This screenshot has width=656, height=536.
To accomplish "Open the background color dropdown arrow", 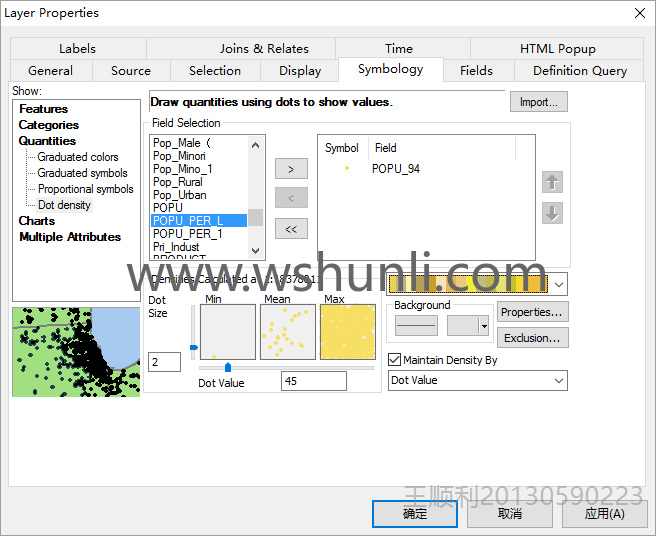I will click(x=484, y=326).
